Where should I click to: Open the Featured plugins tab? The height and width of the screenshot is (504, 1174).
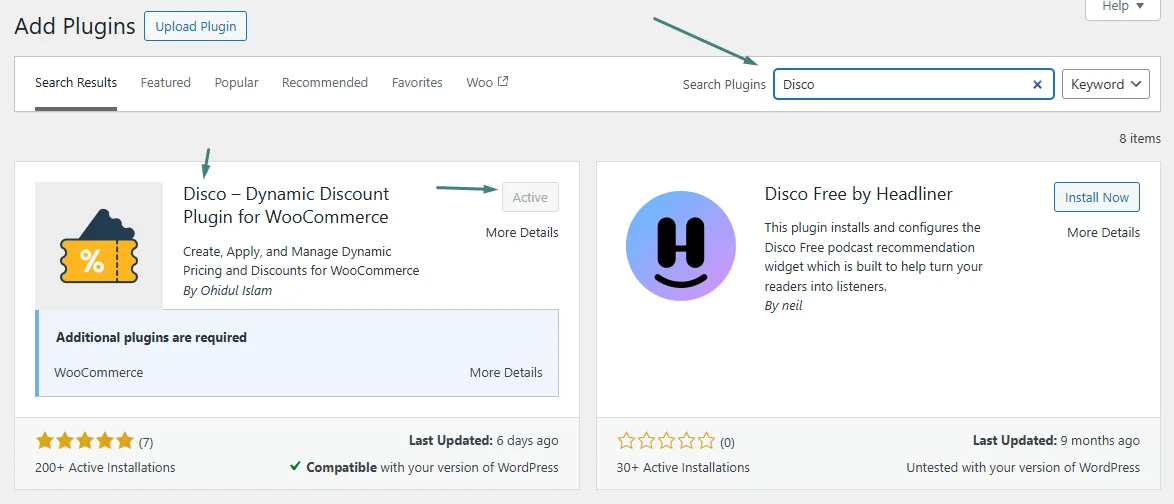click(165, 82)
